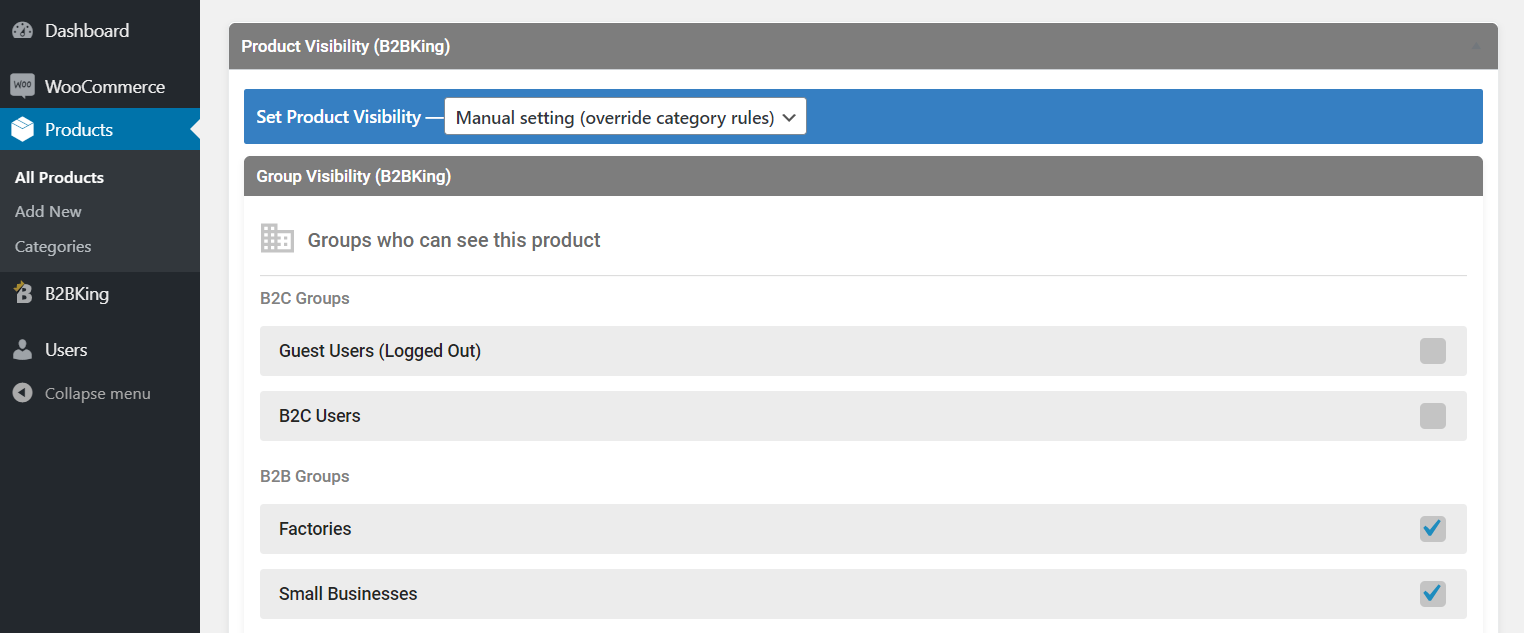
Task: Enable visibility for Guest Users (Logged Out)
Action: tap(1433, 351)
